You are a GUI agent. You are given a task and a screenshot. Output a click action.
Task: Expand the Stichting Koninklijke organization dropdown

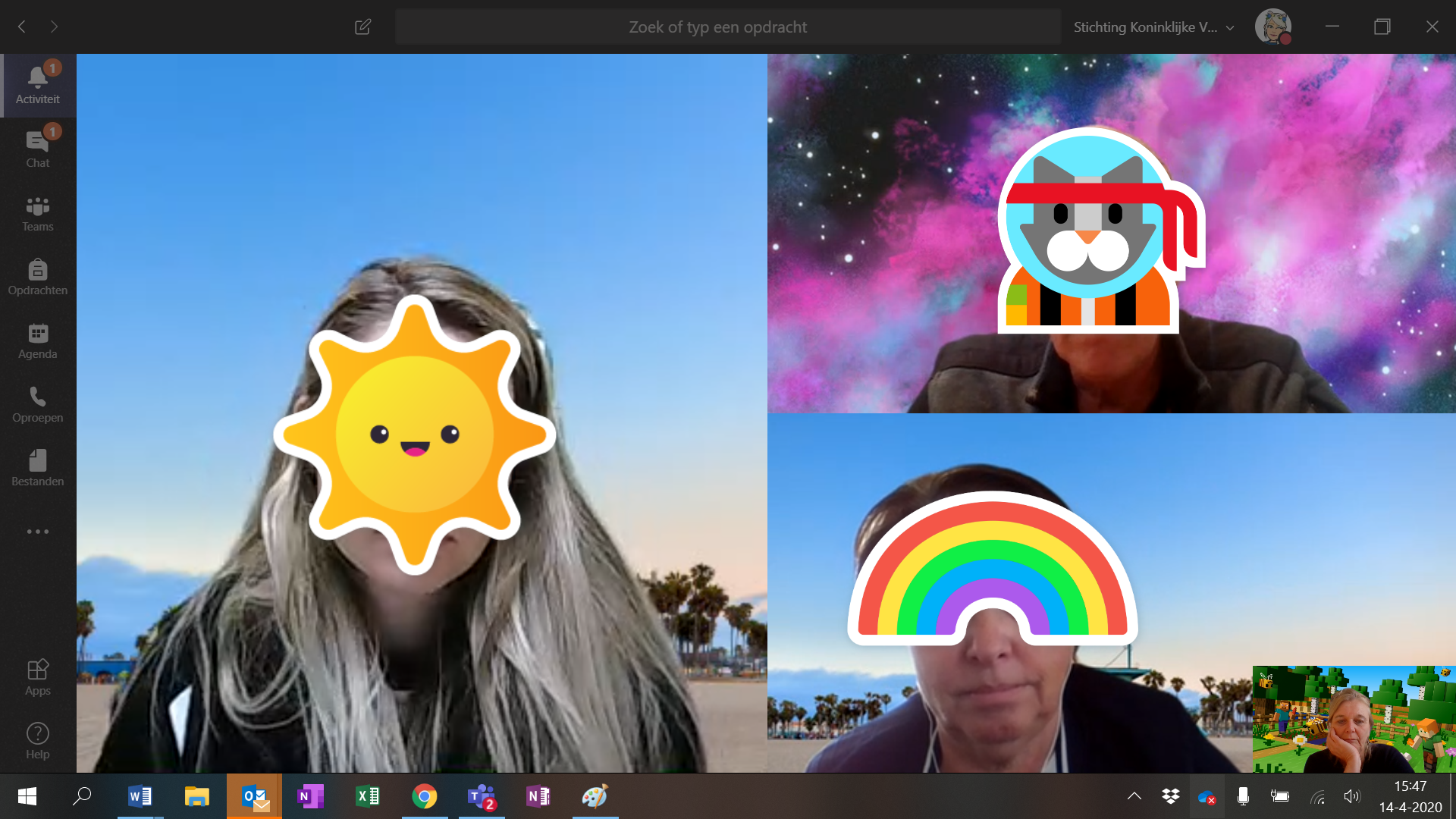[1153, 27]
